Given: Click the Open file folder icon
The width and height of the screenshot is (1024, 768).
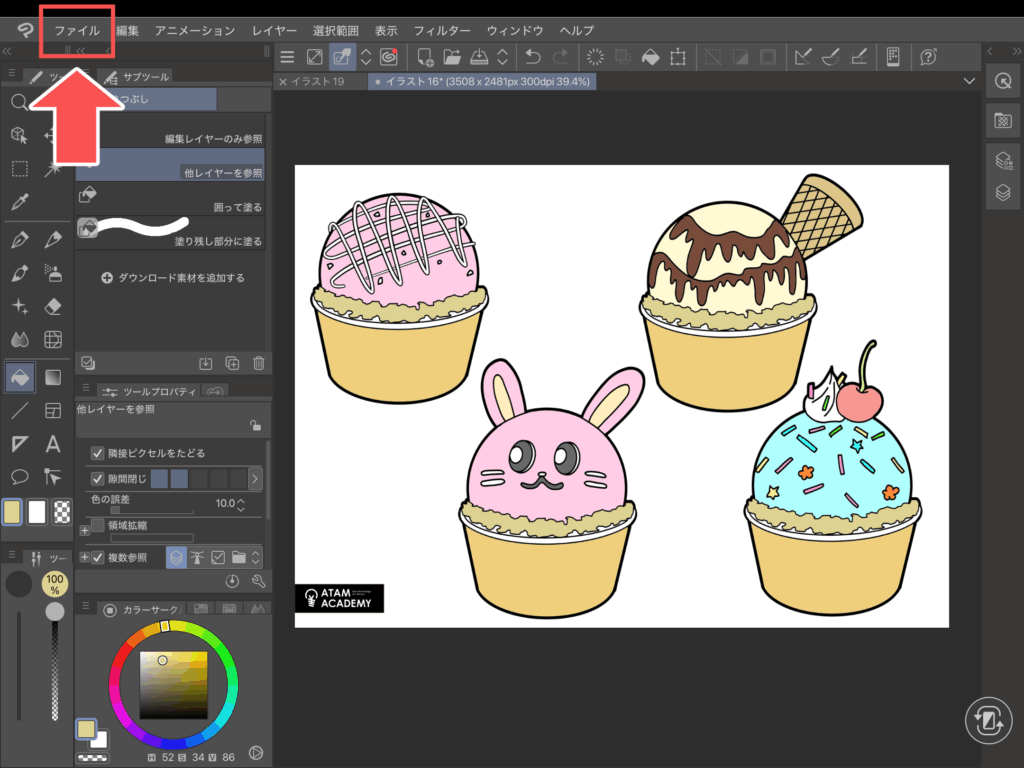Looking at the screenshot, I should click(452, 57).
